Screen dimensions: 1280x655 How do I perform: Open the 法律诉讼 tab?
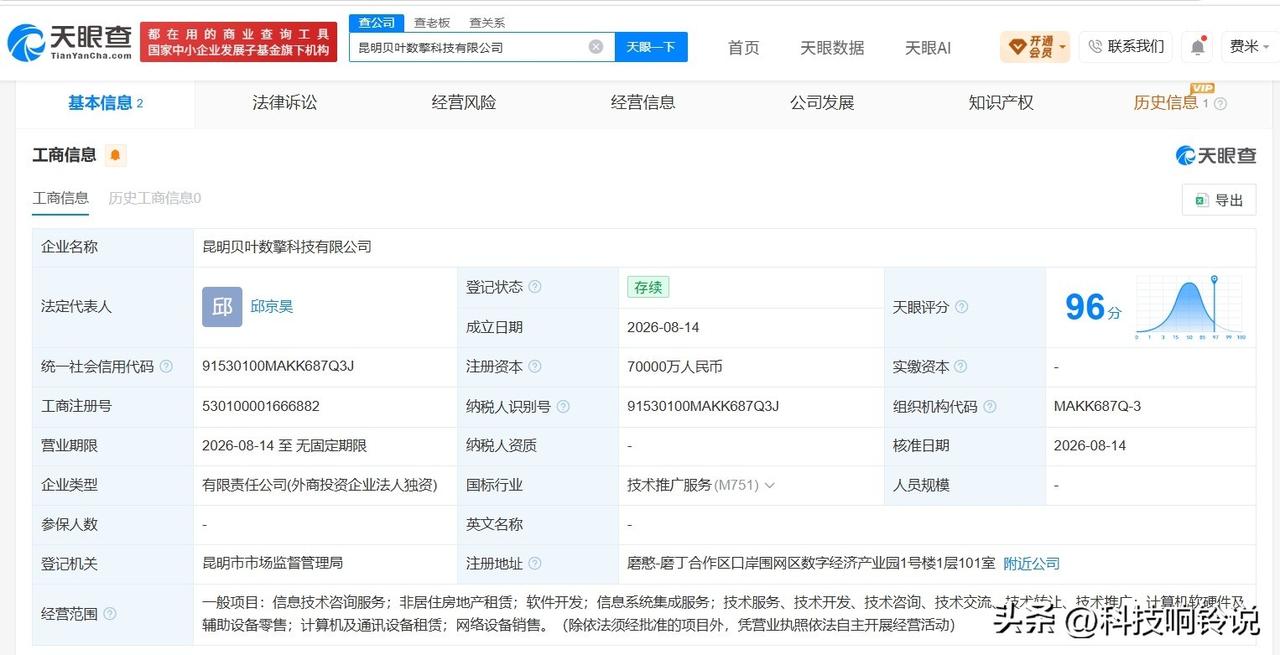[x=285, y=103]
